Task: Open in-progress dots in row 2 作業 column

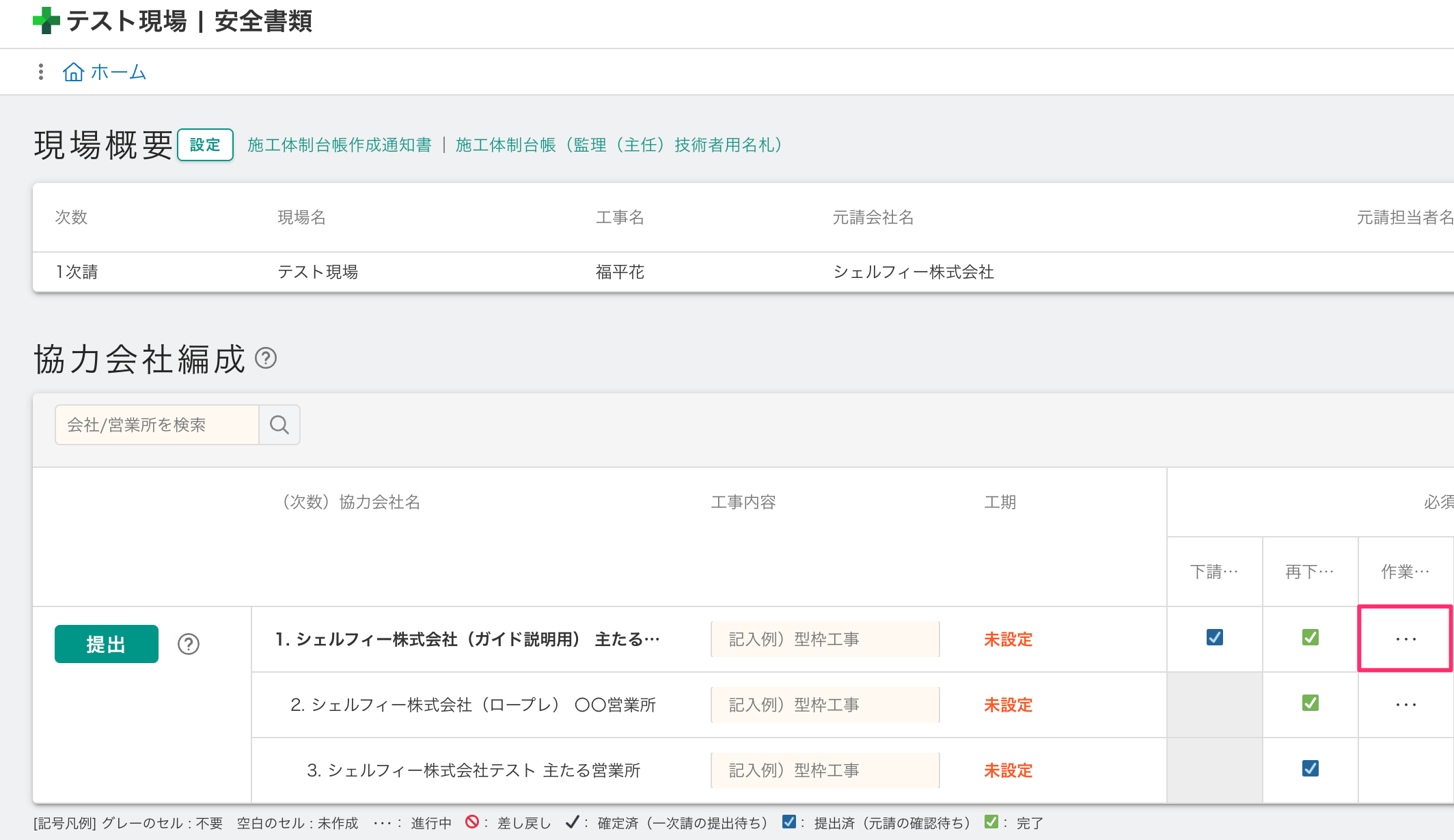Action: [1405, 705]
